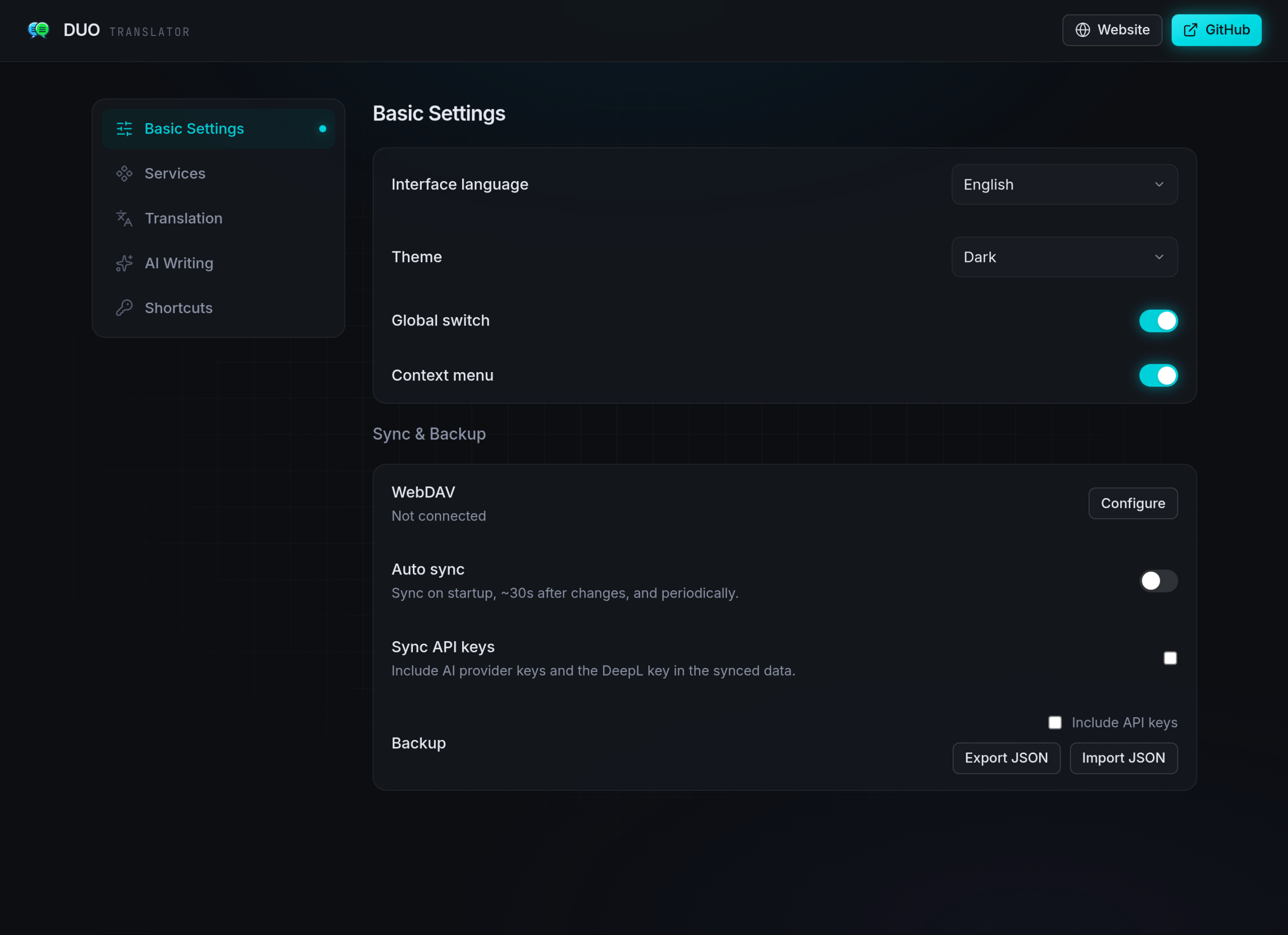Image resolution: width=1288 pixels, height=935 pixels.
Task: Click the Import JSON button
Action: 1123,758
